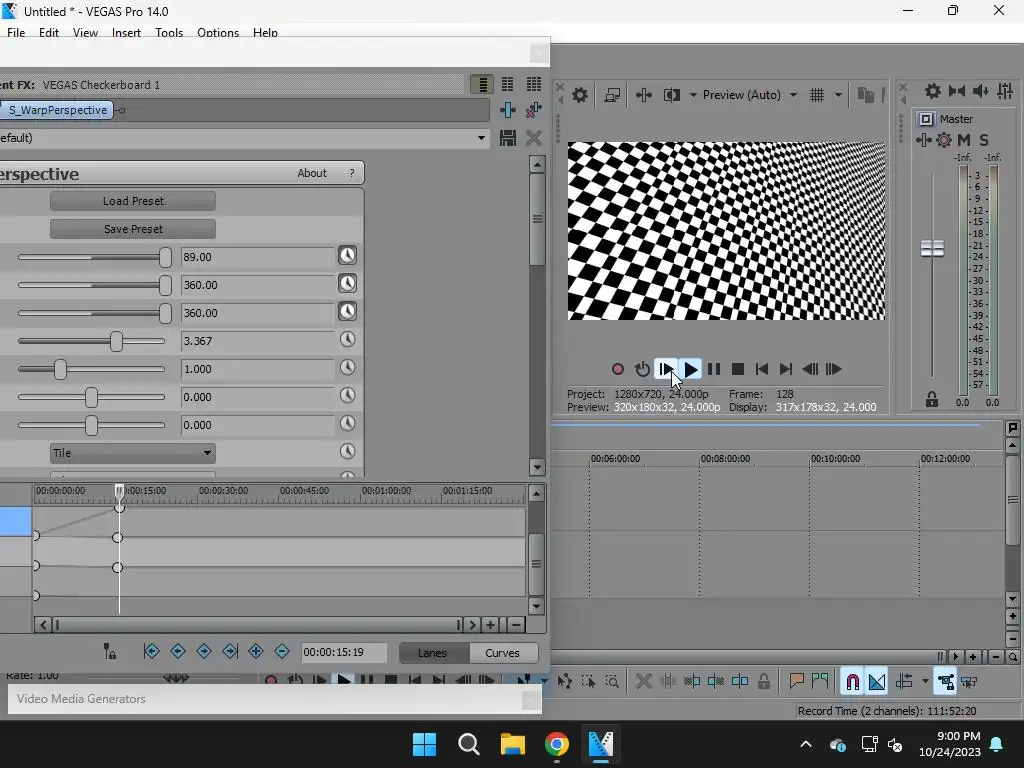Mute the Master bus with M button
Screen dimensions: 1024x768
point(964,140)
